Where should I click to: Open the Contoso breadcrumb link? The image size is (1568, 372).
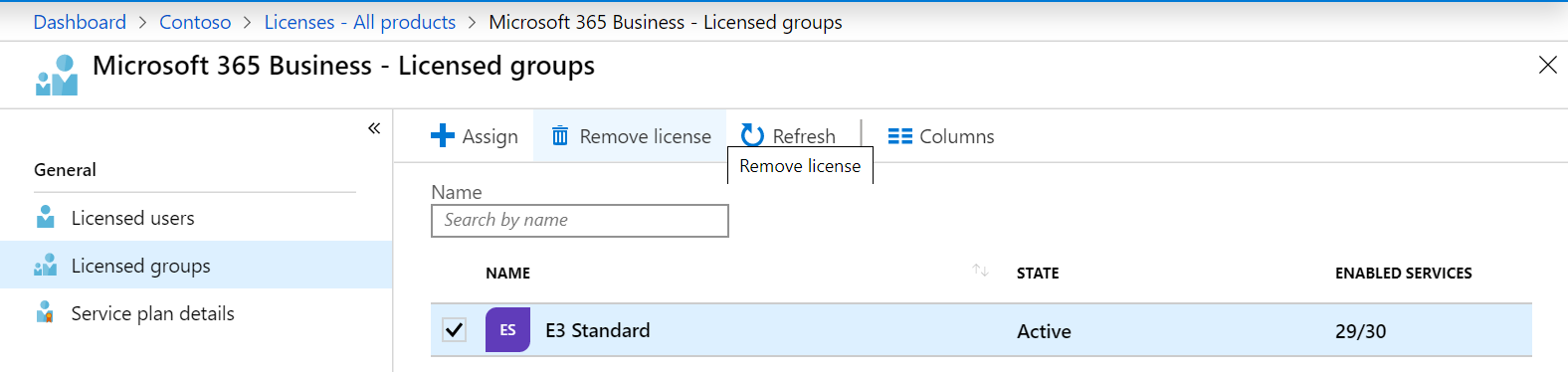click(x=195, y=22)
